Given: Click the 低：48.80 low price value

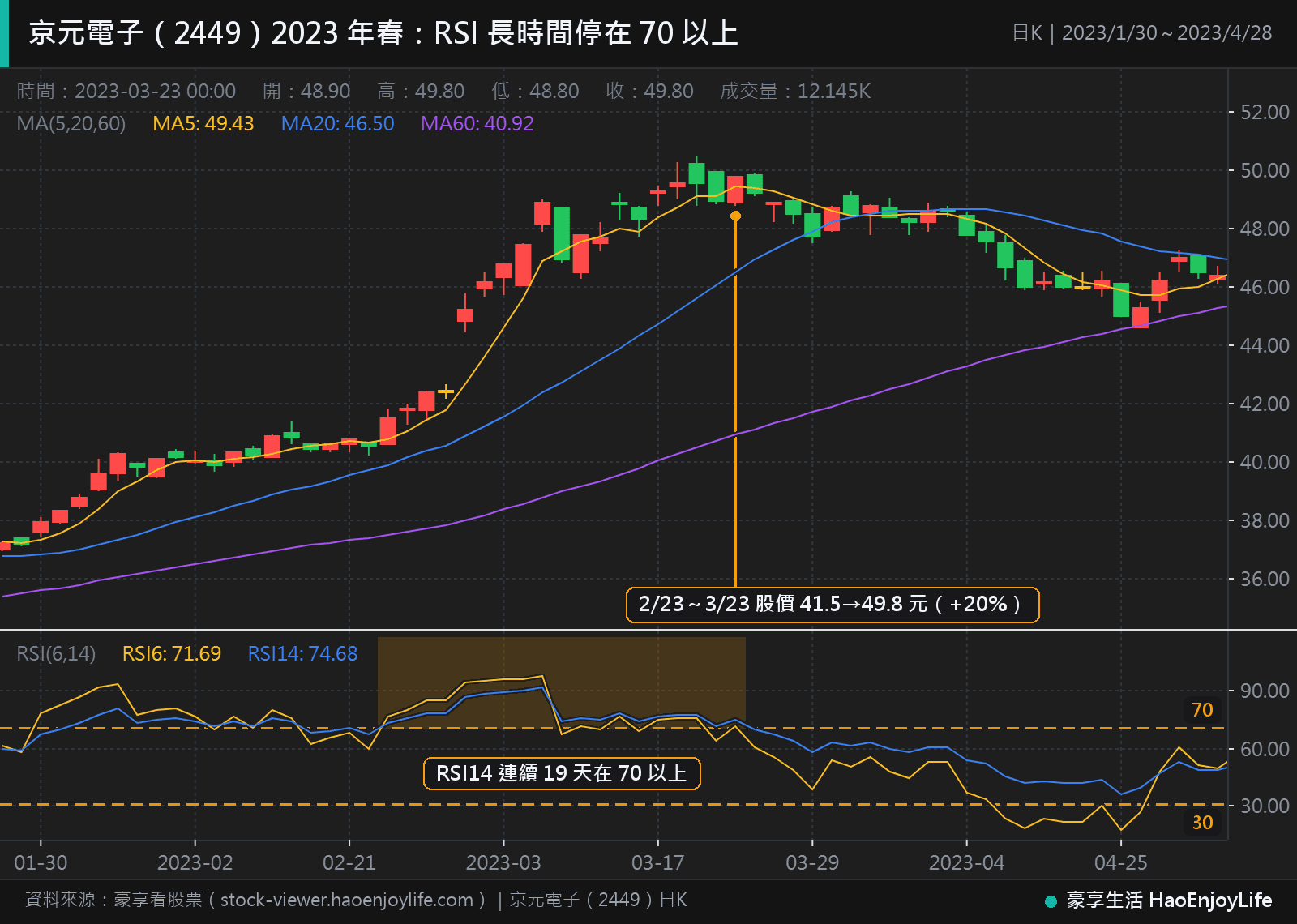Looking at the screenshot, I should click(535, 91).
